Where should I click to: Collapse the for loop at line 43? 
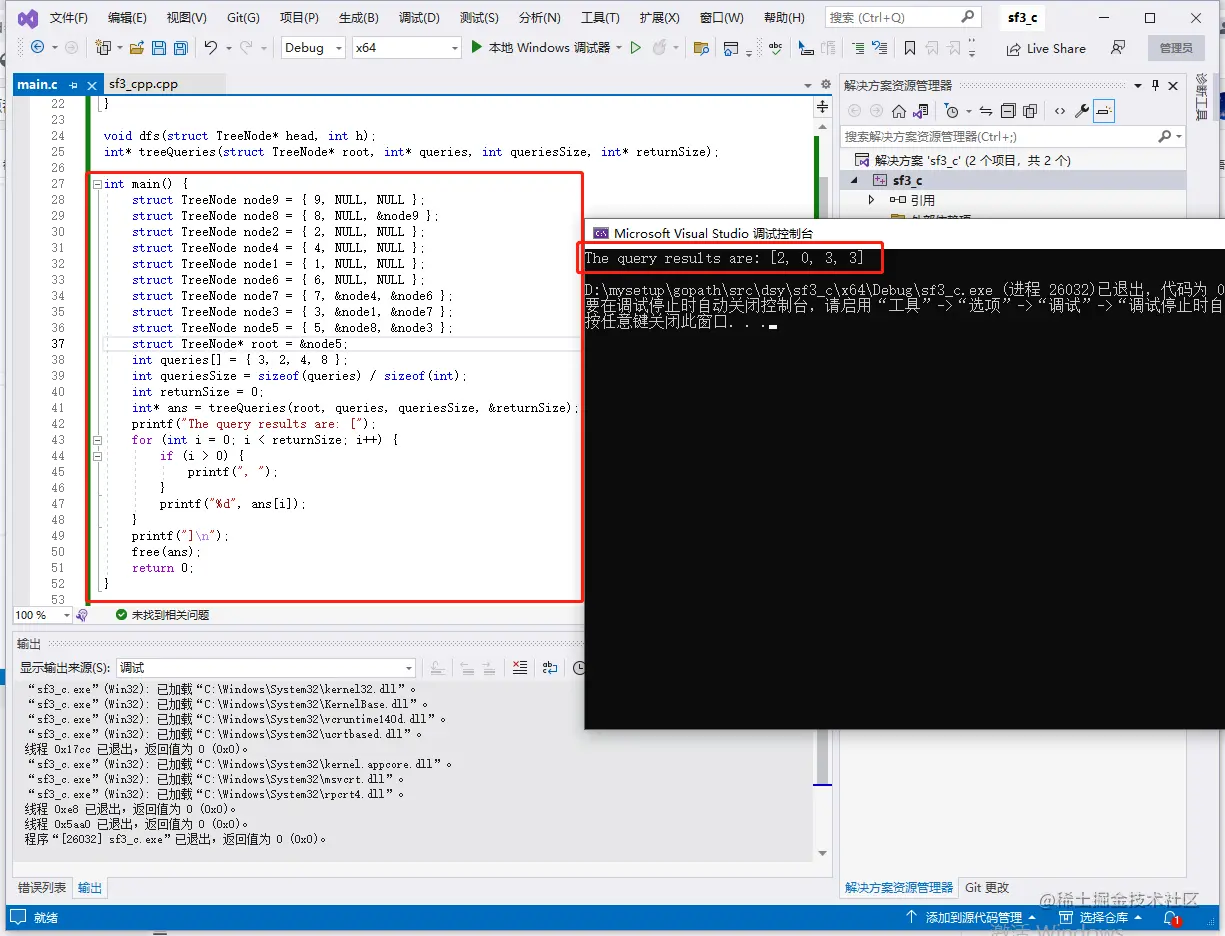pos(96,440)
